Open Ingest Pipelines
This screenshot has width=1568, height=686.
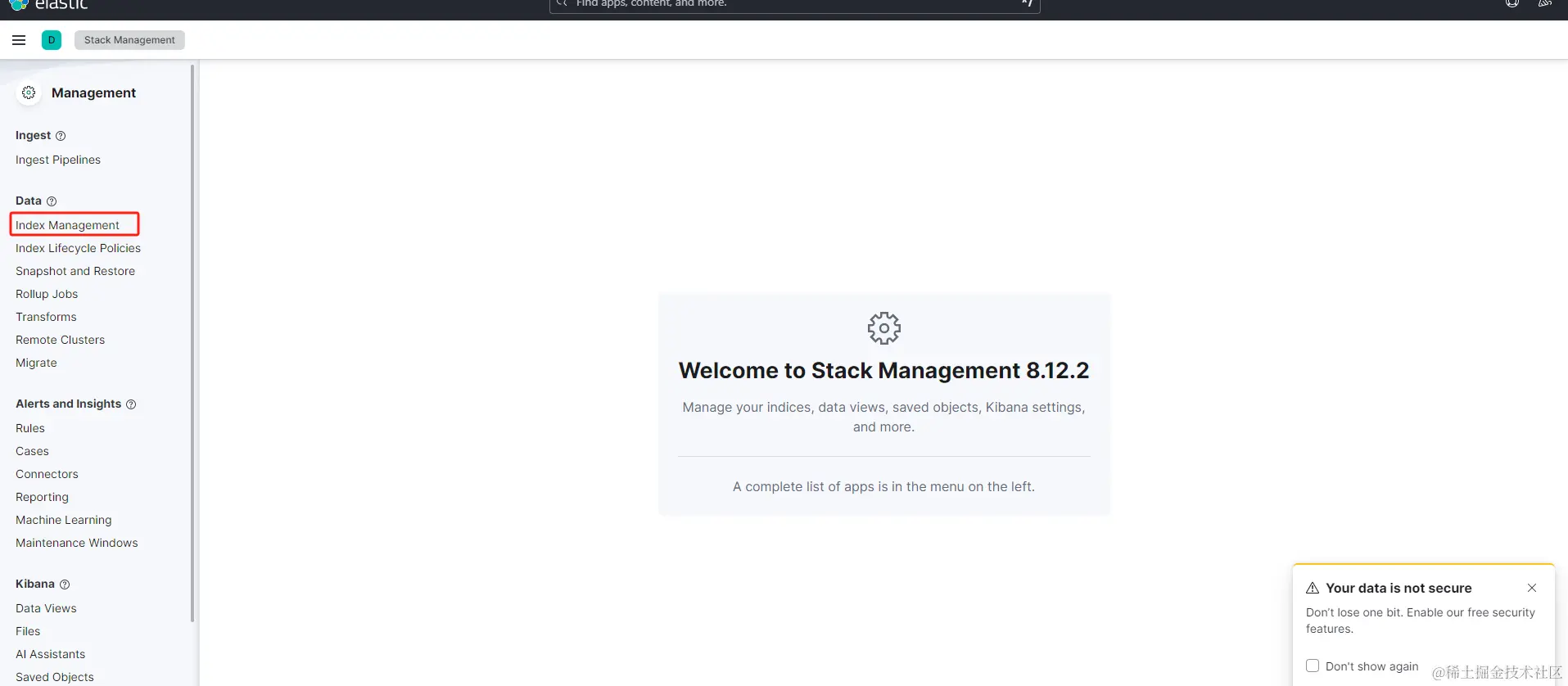pos(58,160)
